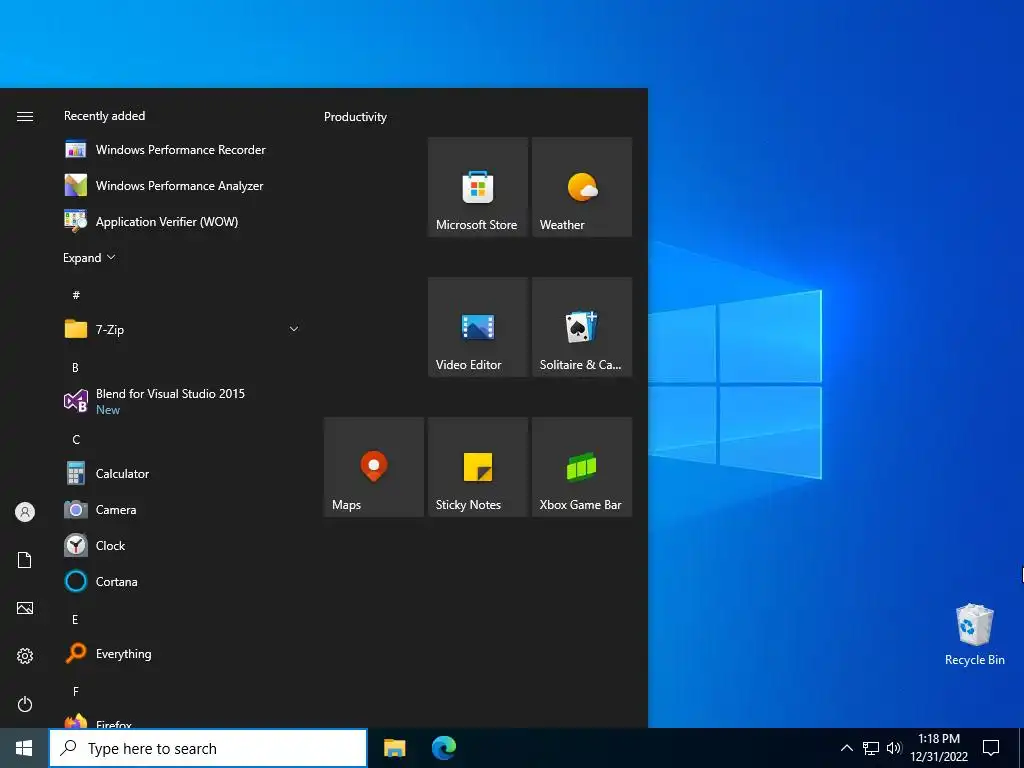This screenshot has height=768, width=1024.
Task: Click the Windows Start button
Action: pyautogui.click(x=24, y=748)
